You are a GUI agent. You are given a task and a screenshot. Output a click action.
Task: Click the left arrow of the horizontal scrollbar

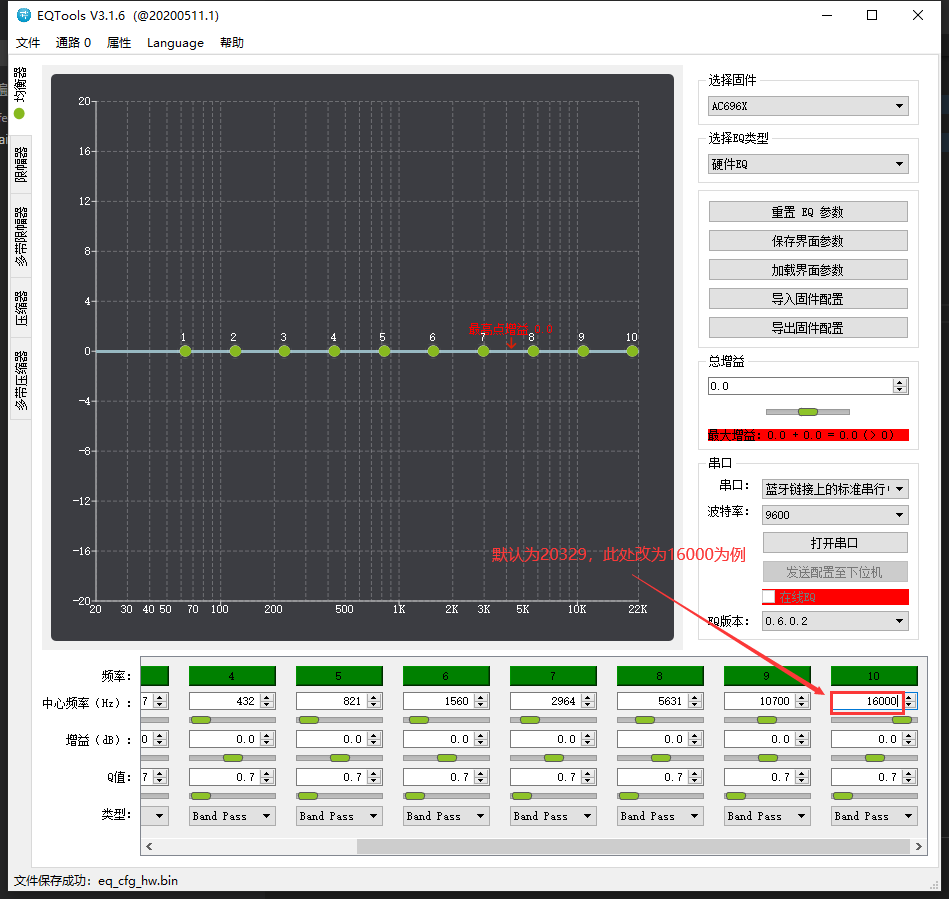pos(149,846)
